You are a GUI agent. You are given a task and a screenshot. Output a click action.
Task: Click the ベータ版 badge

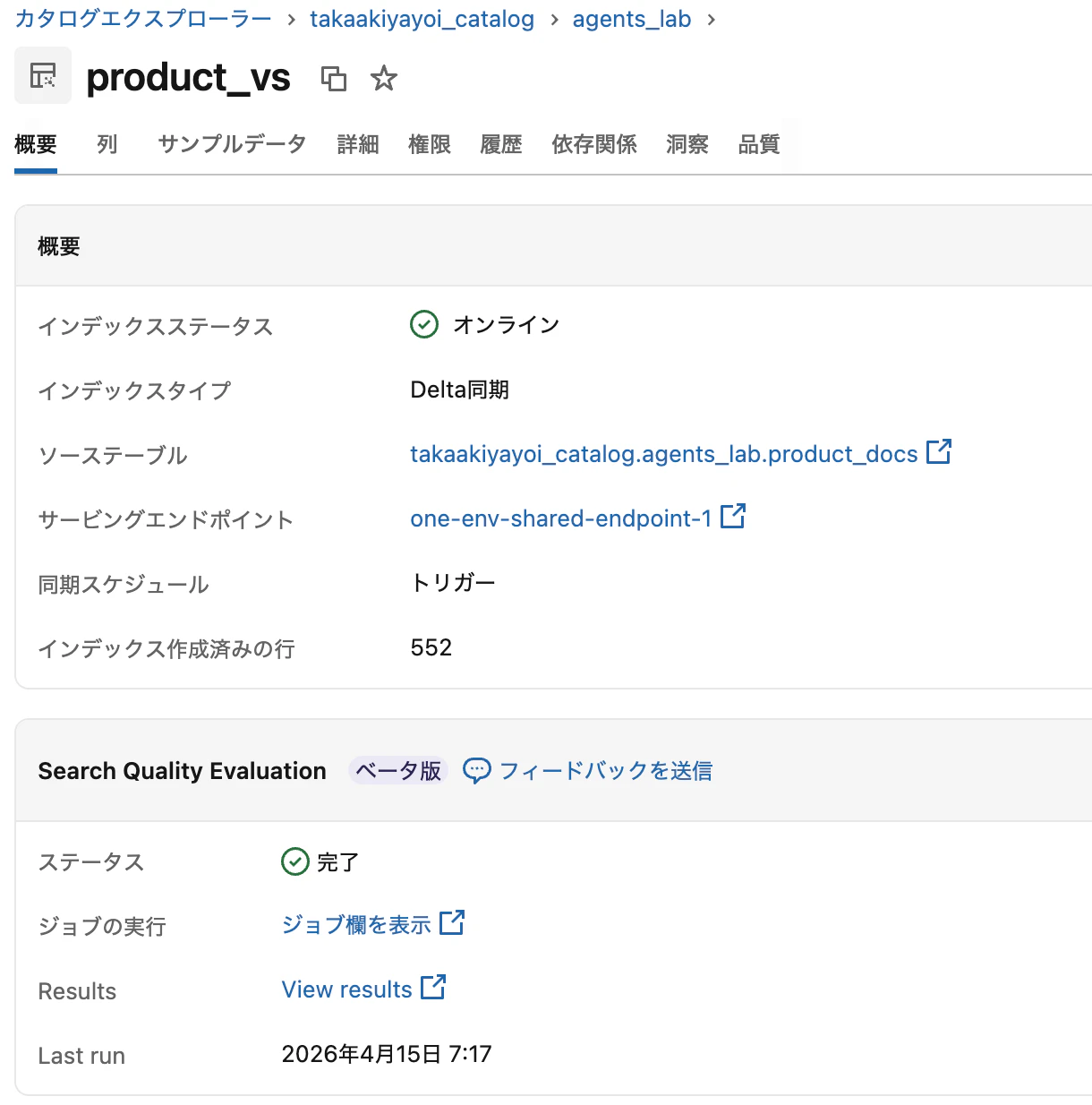pos(397,770)
